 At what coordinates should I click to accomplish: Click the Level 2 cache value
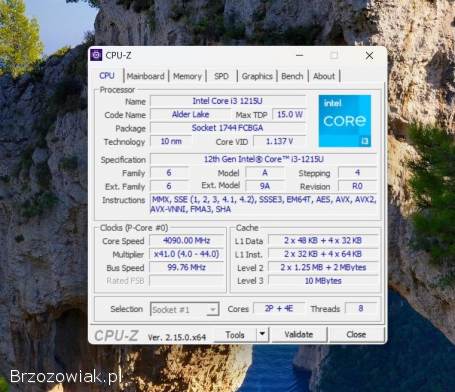[x=323, y=268]
